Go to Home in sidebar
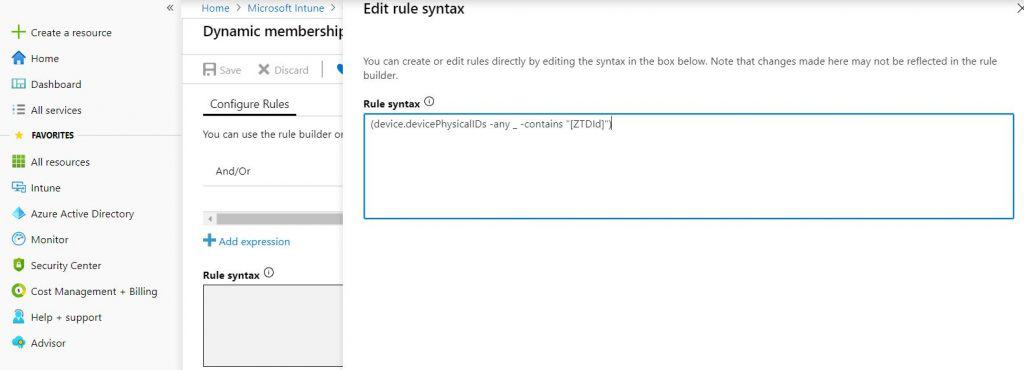Viewport: 1024px width, 370px height. point(44,59)
